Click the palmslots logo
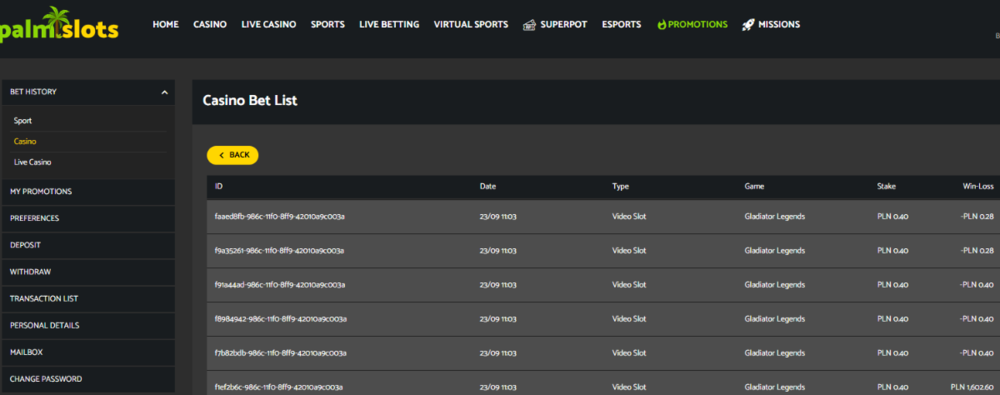Image resolution: width=1000 pixels, height=395 pixels. [x=59, y=24]
